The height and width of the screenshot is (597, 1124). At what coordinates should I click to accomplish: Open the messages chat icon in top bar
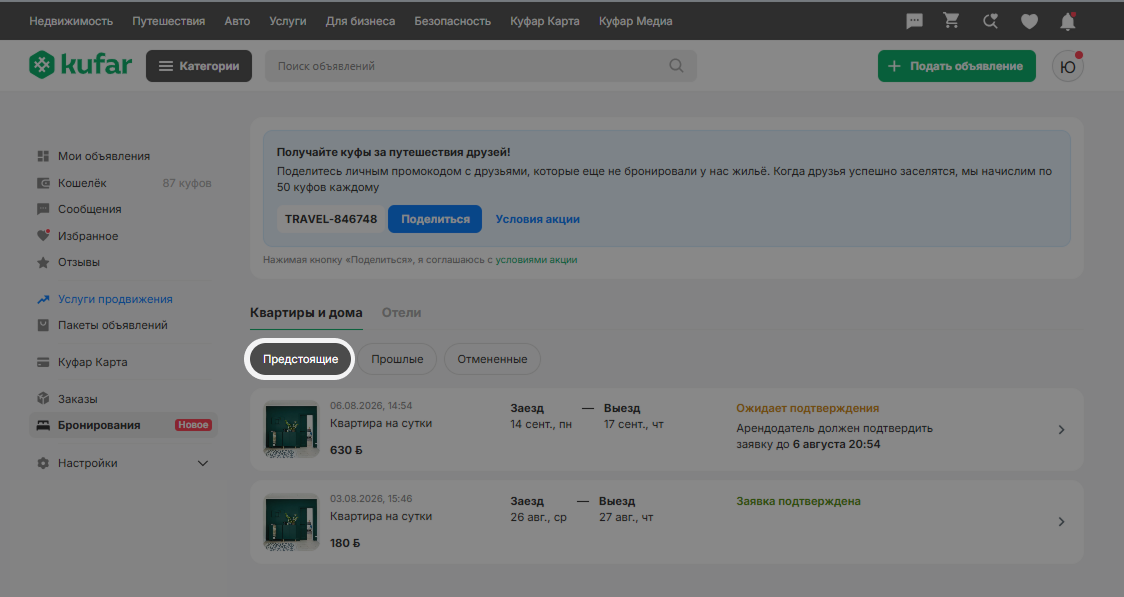click(914, 22)
